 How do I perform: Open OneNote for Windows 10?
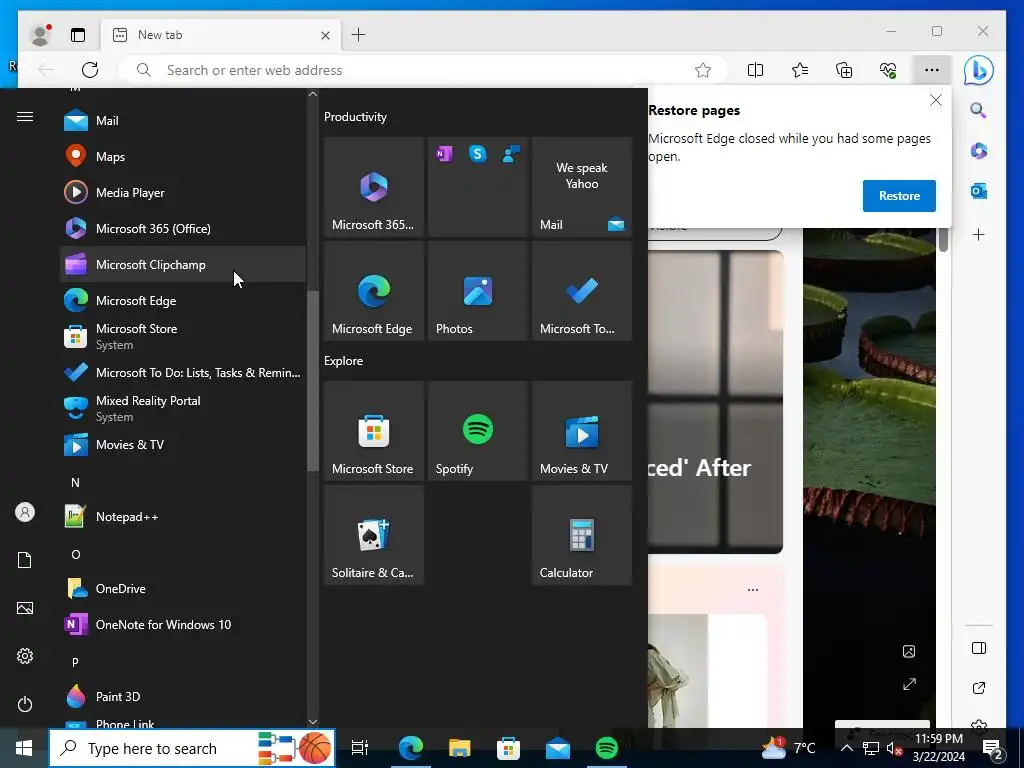(182, 624)
